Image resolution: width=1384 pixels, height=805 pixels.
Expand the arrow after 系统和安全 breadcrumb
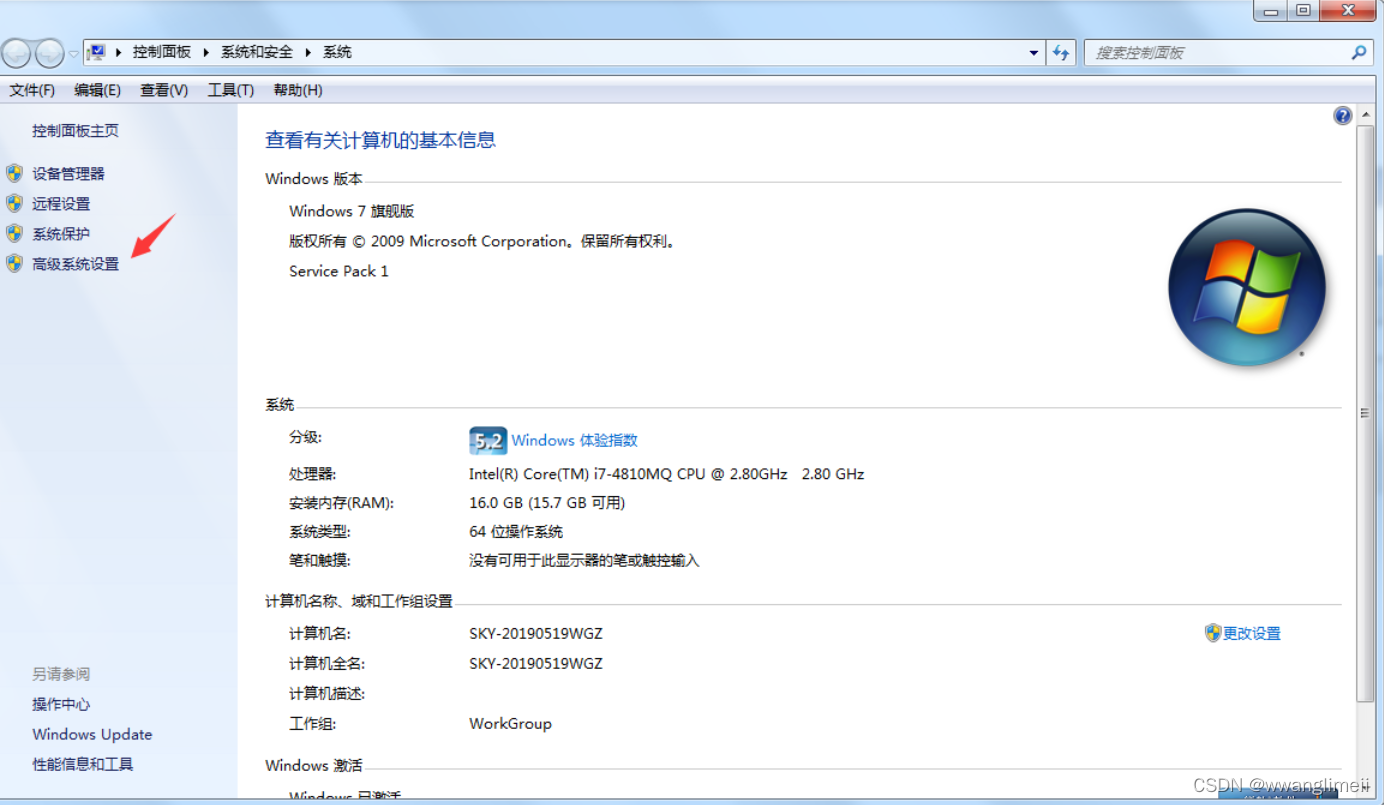[x=308, y=52]
